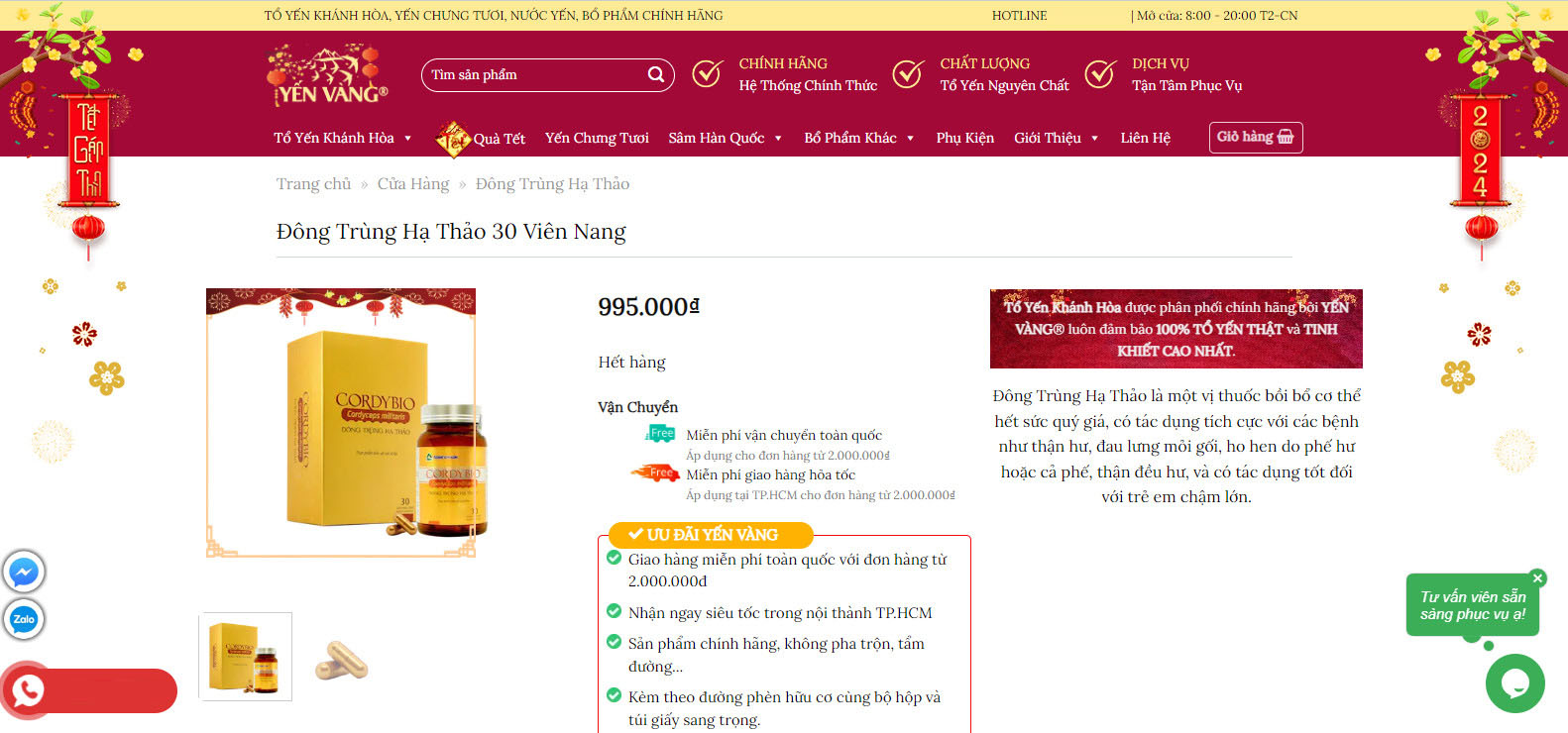Go to Trang chủ breadcrumb
Screen dimensions: 1568x733
pos(313,184)
